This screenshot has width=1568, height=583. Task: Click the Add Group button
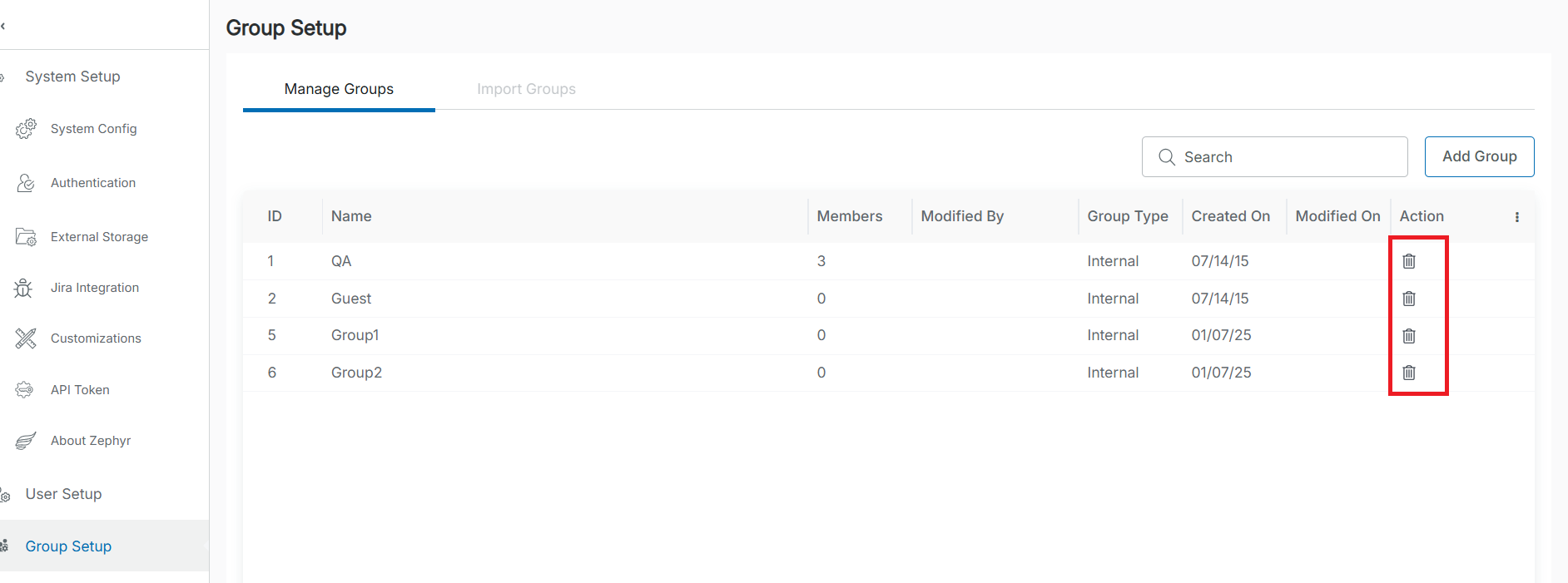tap(1479, 156)
